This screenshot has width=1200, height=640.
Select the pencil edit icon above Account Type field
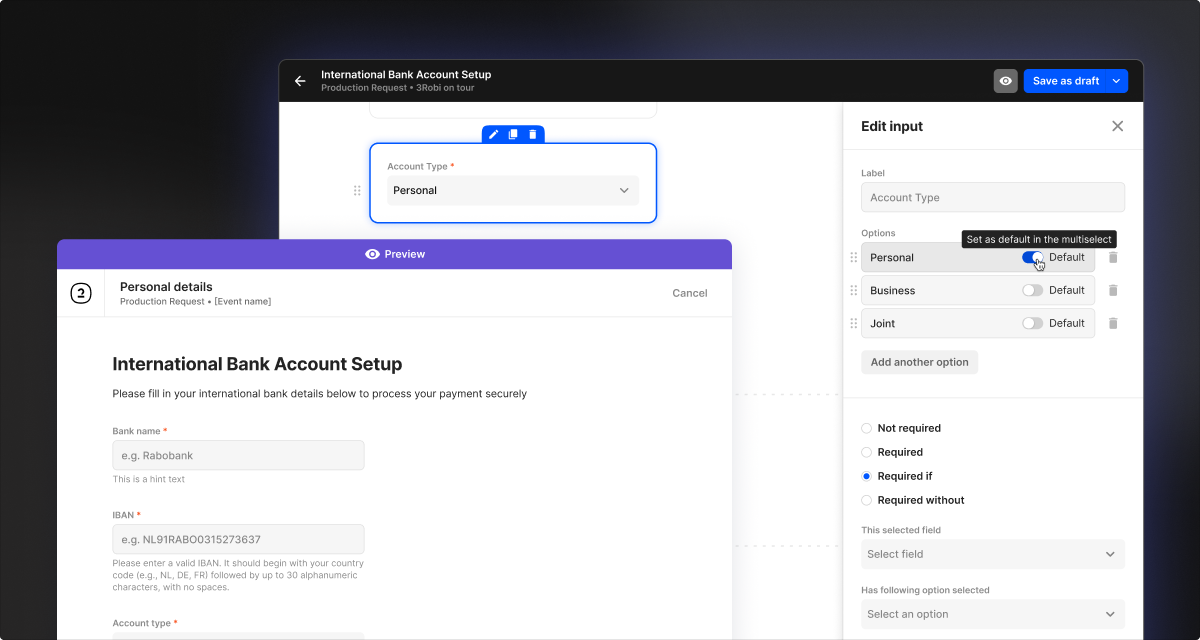492,133
